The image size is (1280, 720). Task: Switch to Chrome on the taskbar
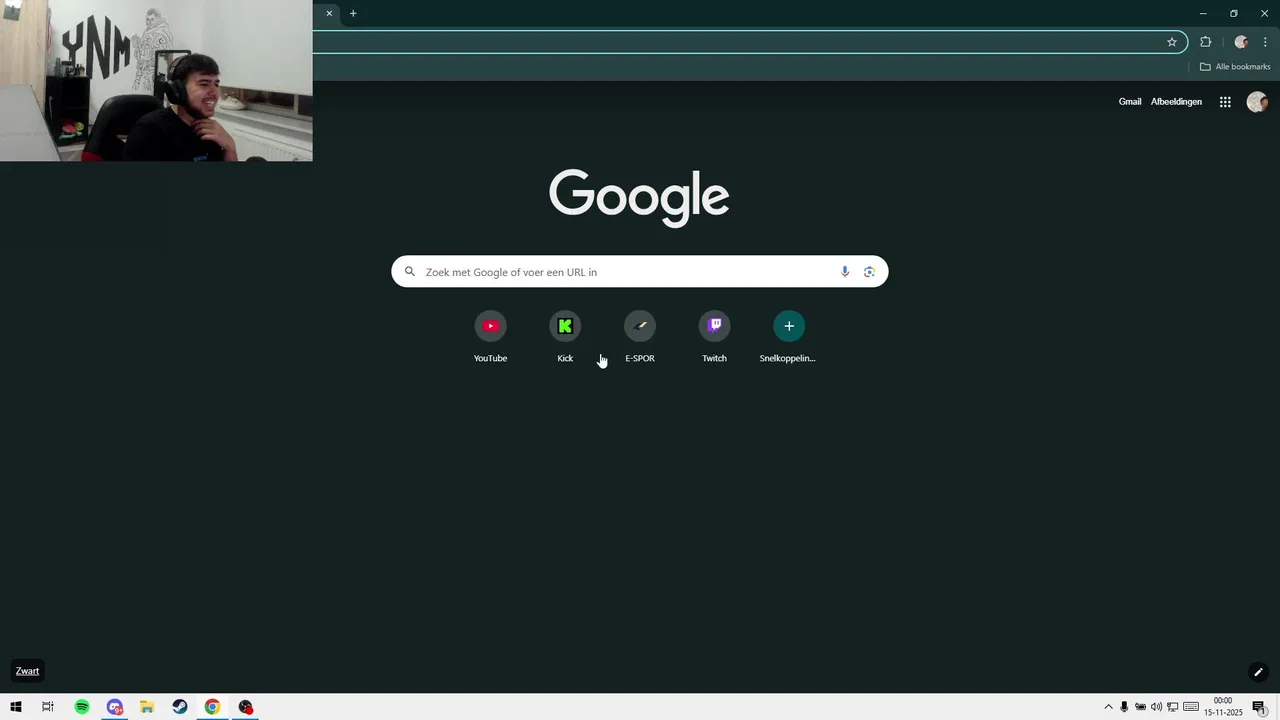click(212, 707)
